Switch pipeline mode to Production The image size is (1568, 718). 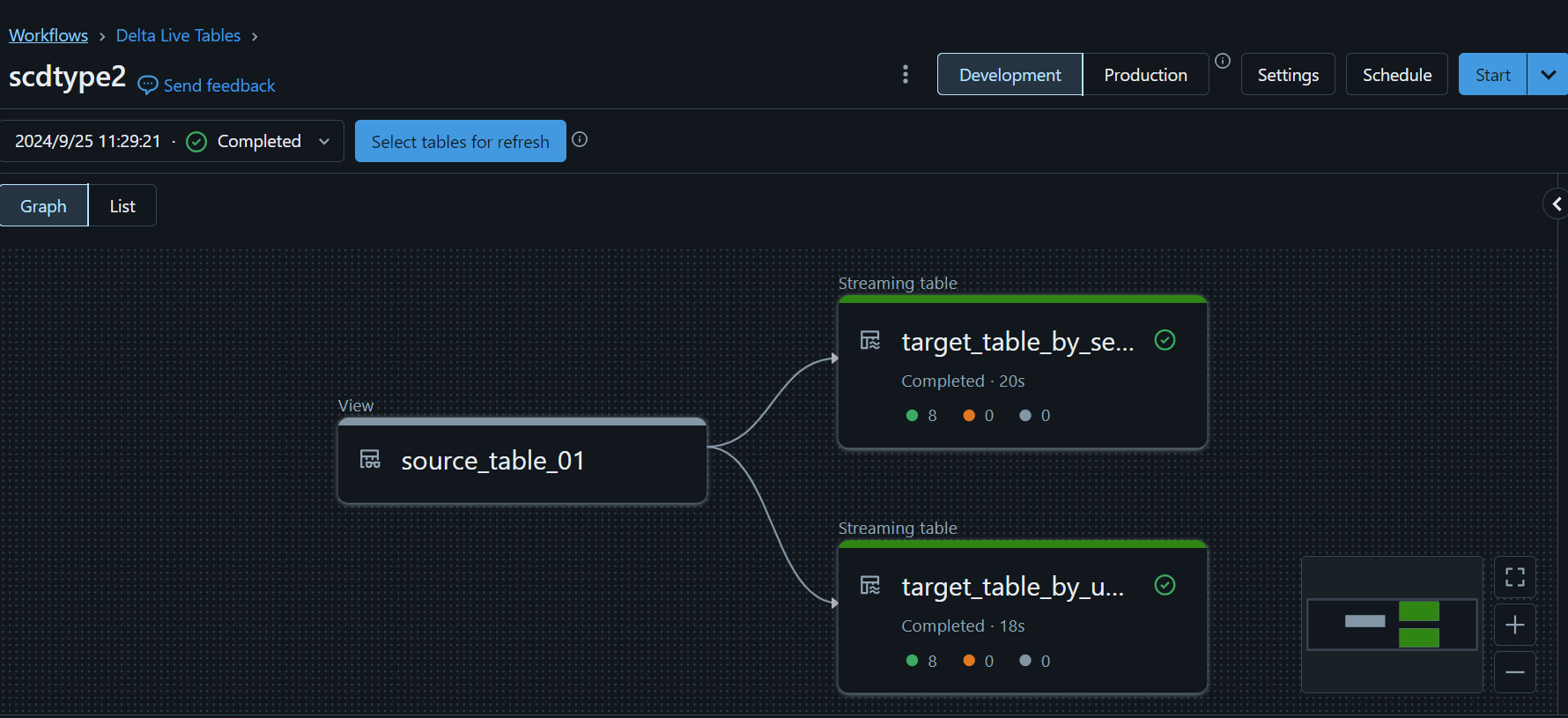click(x=1145, y=75)
